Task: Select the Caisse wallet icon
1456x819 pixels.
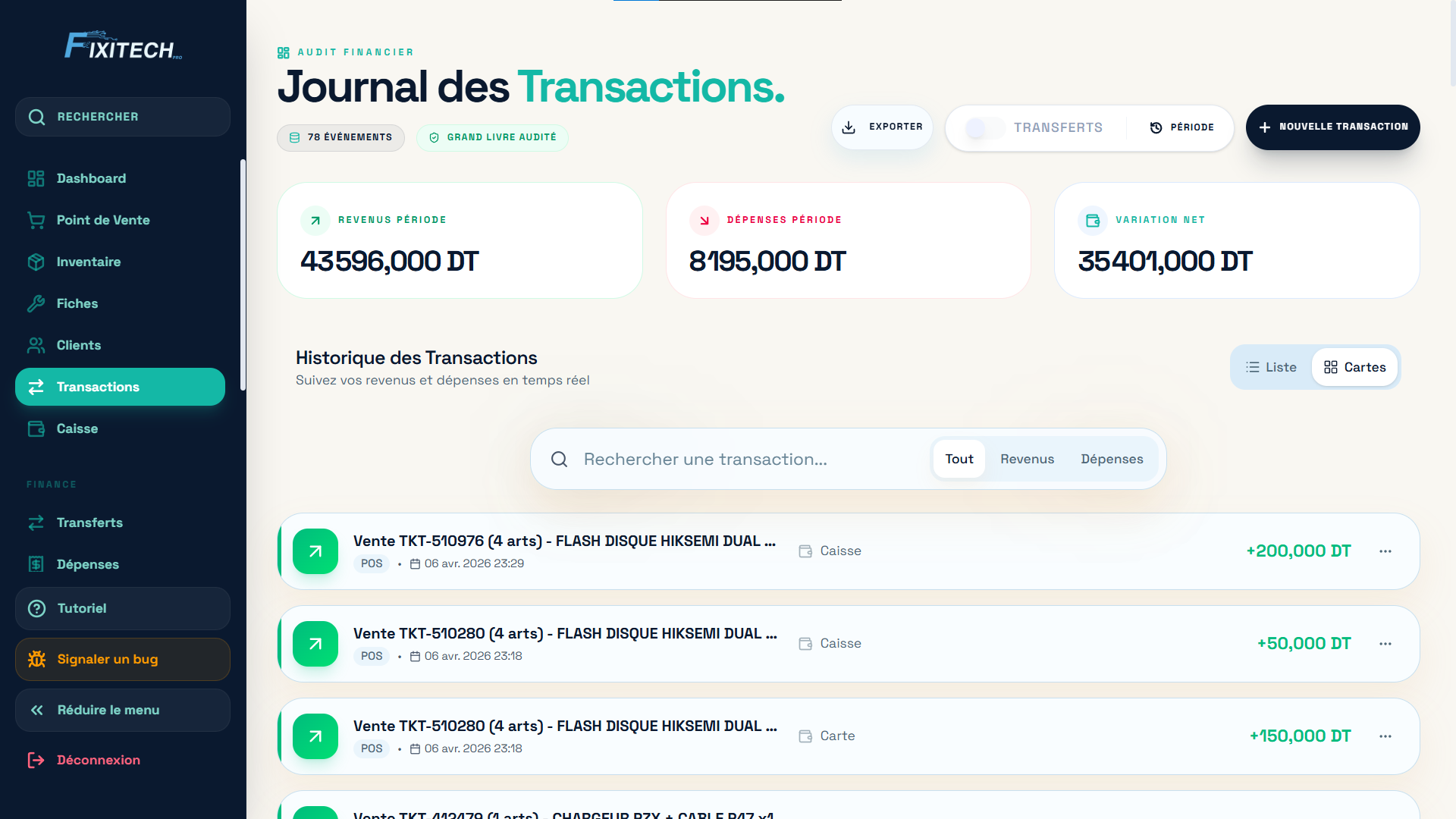Action: (36, 428)
